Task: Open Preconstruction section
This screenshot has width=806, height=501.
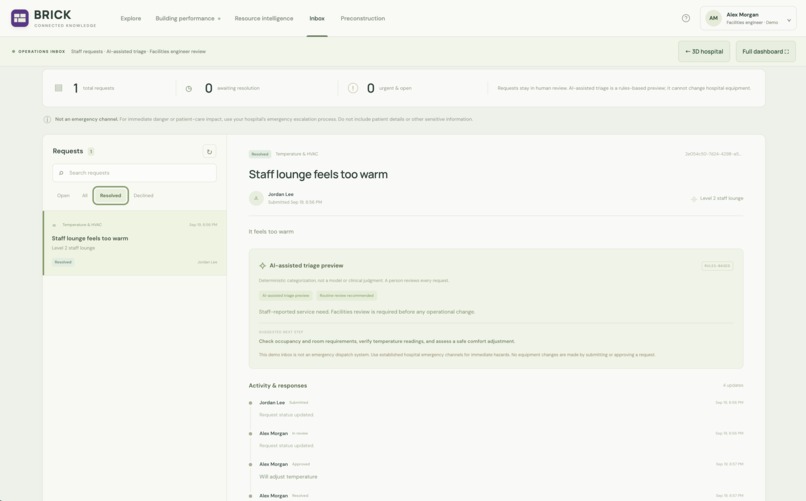Action: tap(362, 18)
